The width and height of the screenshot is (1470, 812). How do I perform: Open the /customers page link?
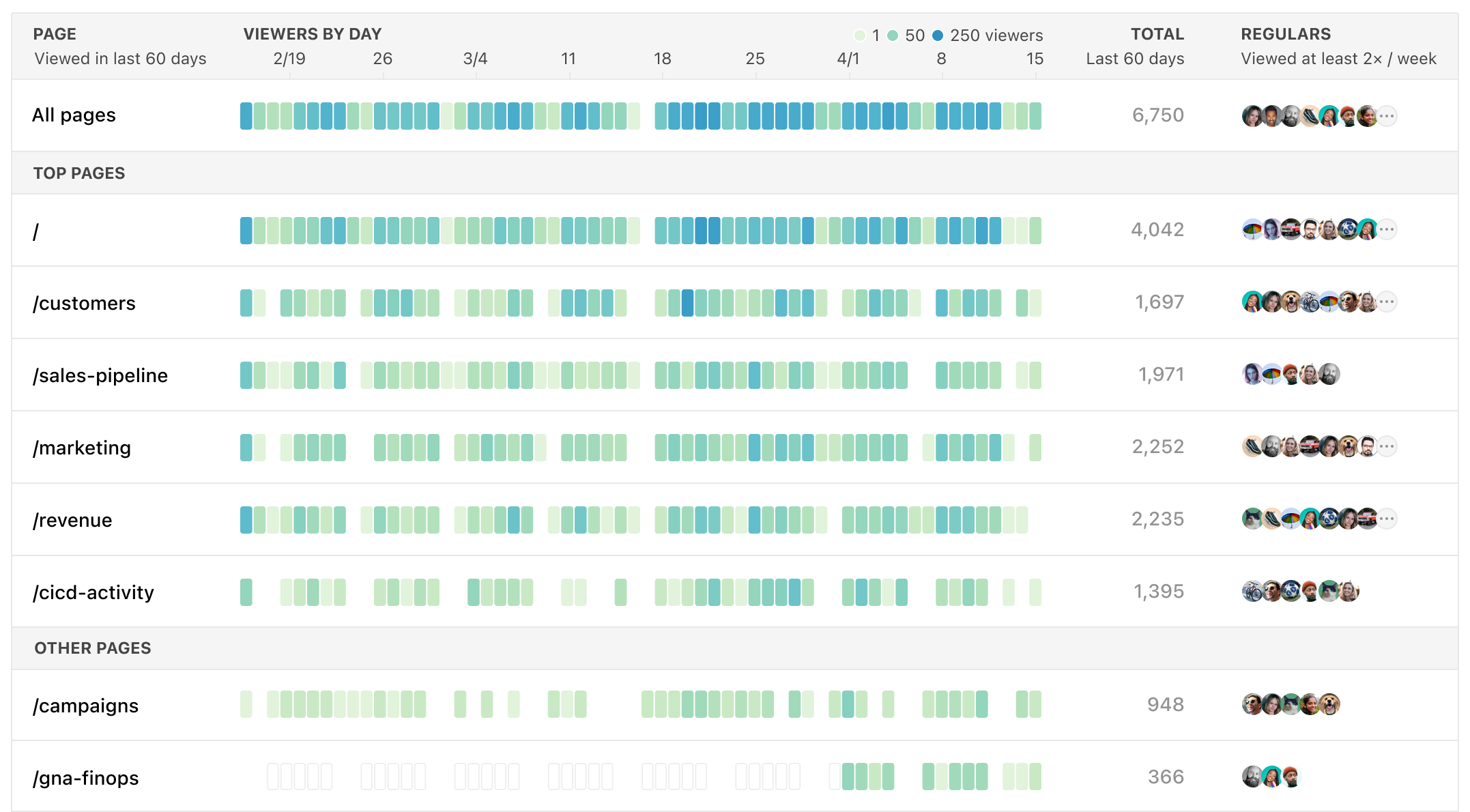click(x=85, y=303)
